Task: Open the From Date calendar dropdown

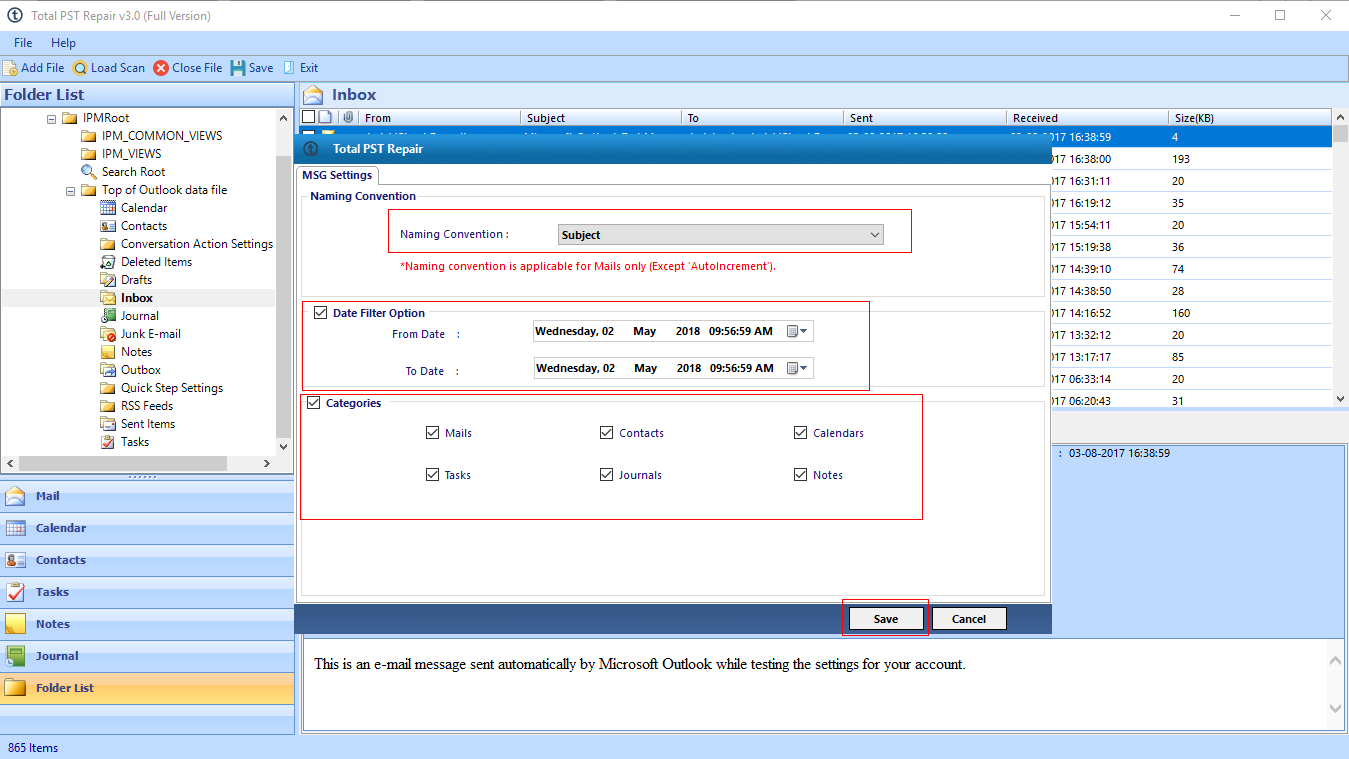Action: point(798,331)
